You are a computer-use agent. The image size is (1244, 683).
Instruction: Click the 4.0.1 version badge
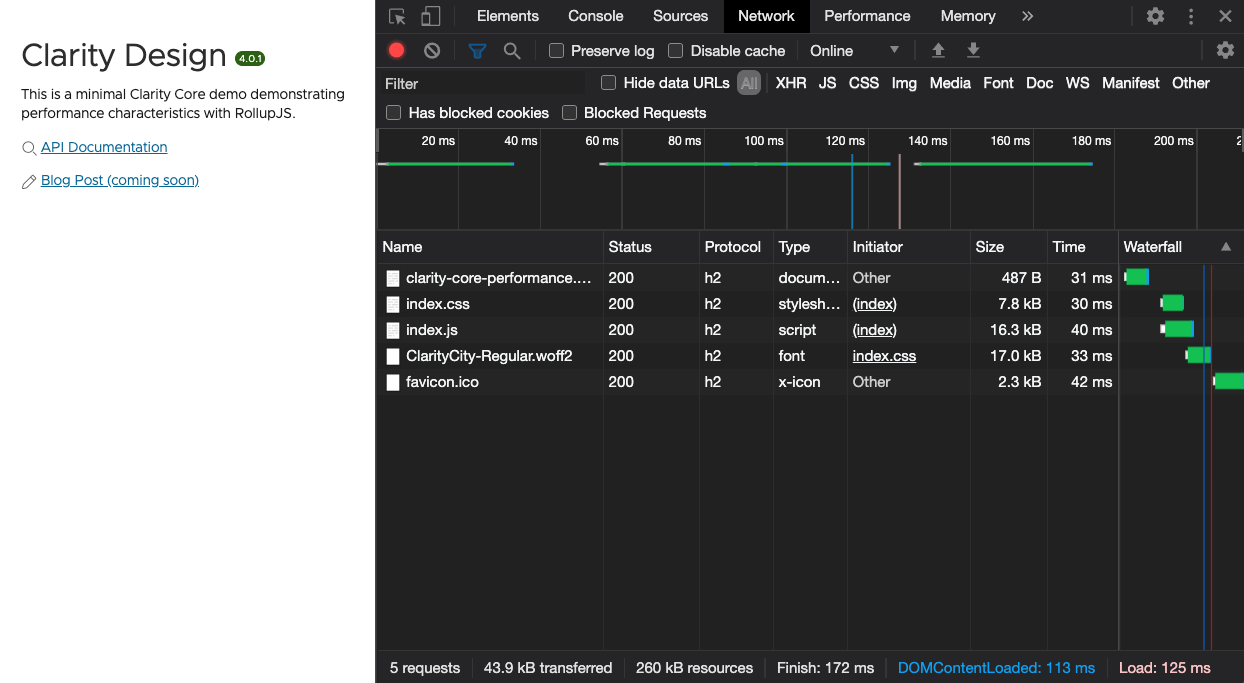(x=250, y=59)
